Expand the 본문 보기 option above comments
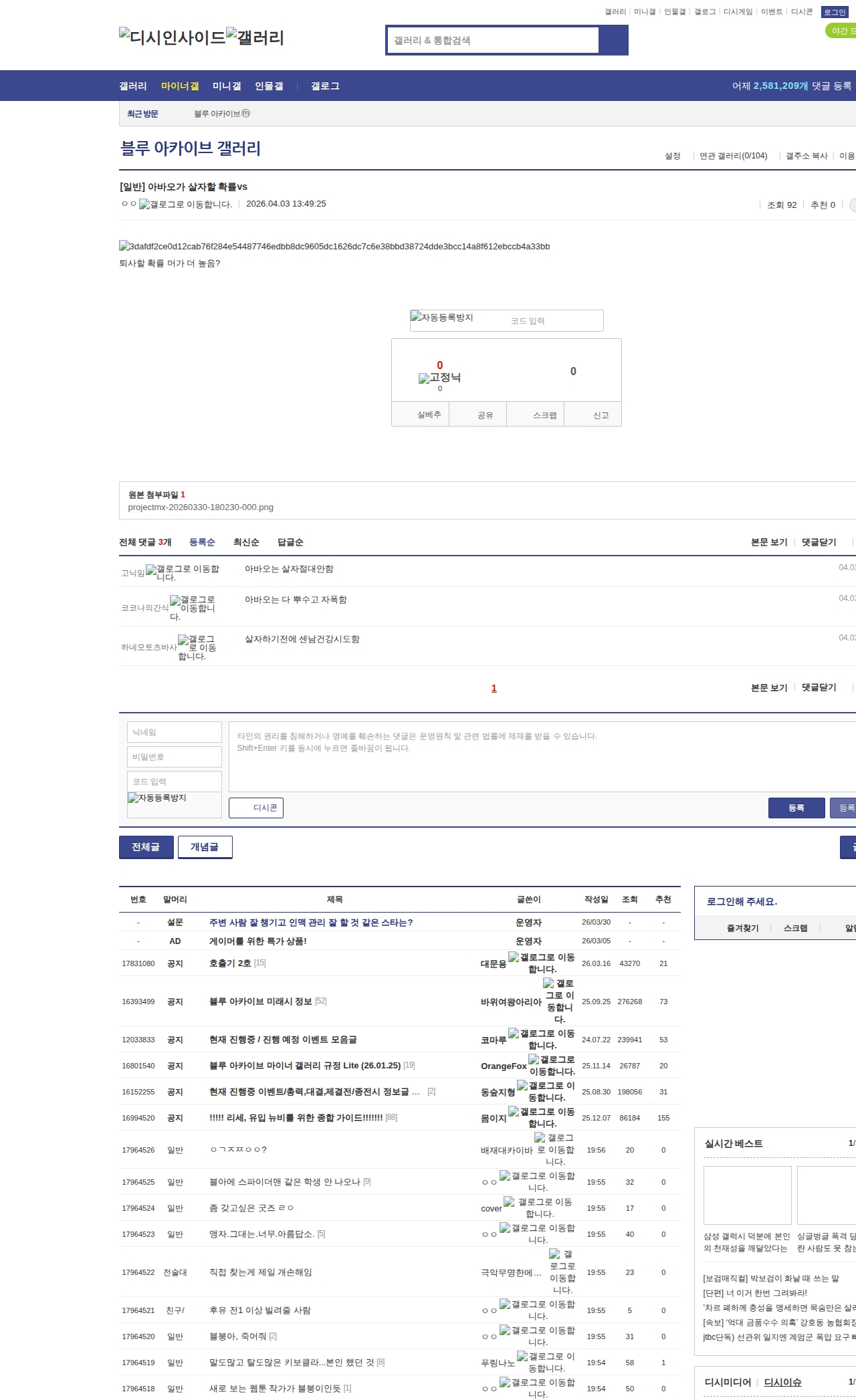This screenshot has height=1400, width=856. pyautogui.click(x=769, y=542)
